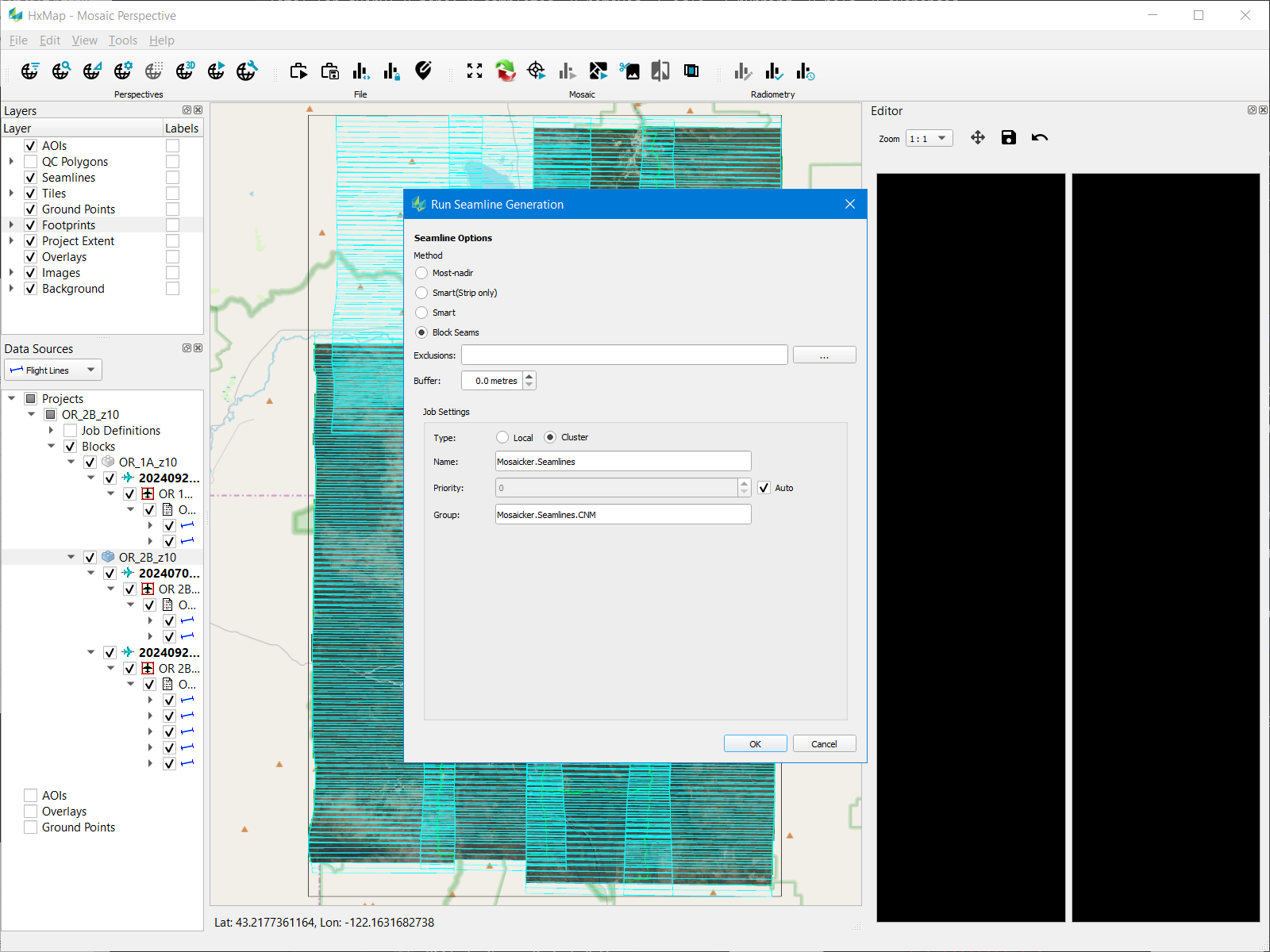Screen dimensions: 1270x952
Task: Open the View menu
Action: click(84, 40)
